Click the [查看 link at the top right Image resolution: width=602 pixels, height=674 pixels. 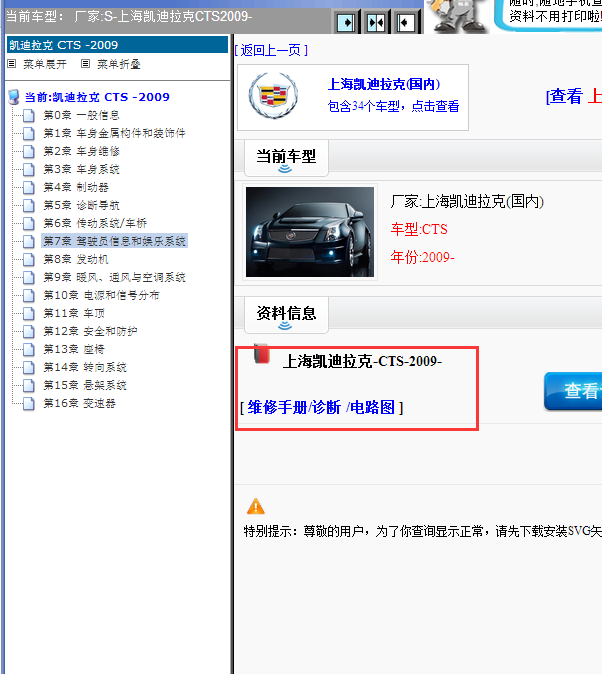coord(564,96)
